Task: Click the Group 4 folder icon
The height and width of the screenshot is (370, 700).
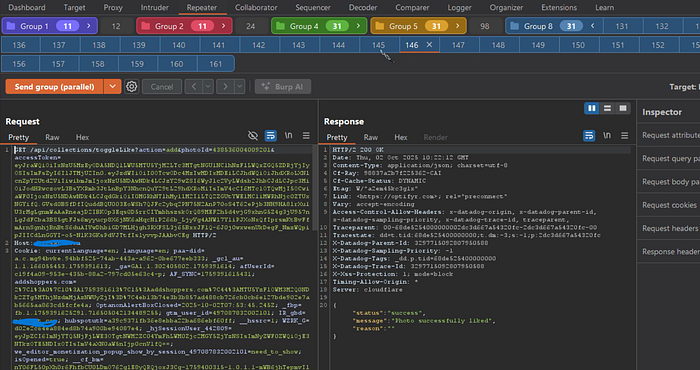Action: tap(280, 26)
